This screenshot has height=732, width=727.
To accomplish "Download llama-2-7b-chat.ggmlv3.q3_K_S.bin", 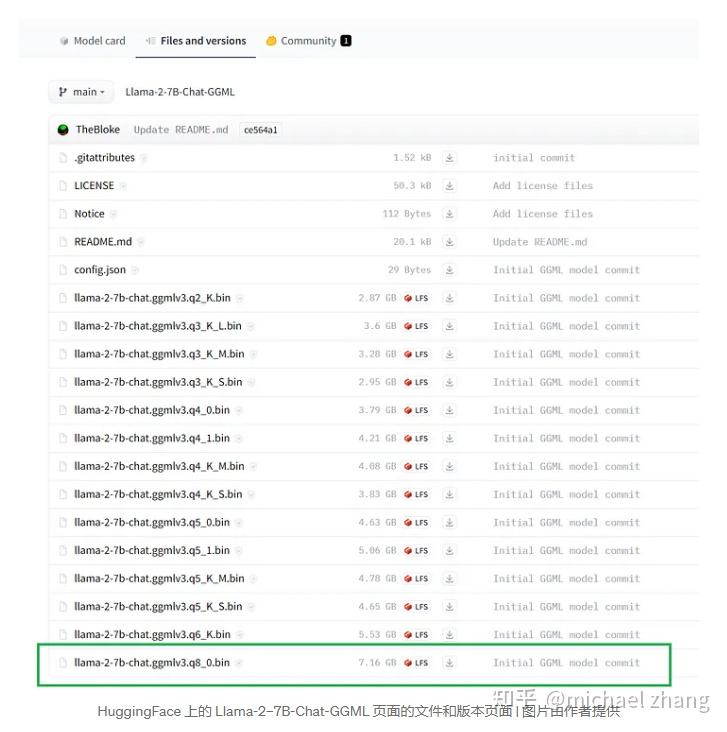I will [x=450, y=382].
